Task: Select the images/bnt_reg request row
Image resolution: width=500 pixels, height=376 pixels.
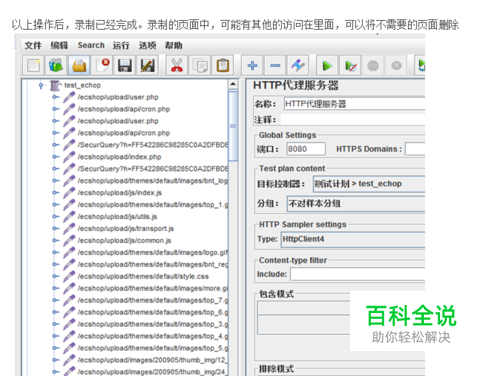Action: [x=153, y=264]
